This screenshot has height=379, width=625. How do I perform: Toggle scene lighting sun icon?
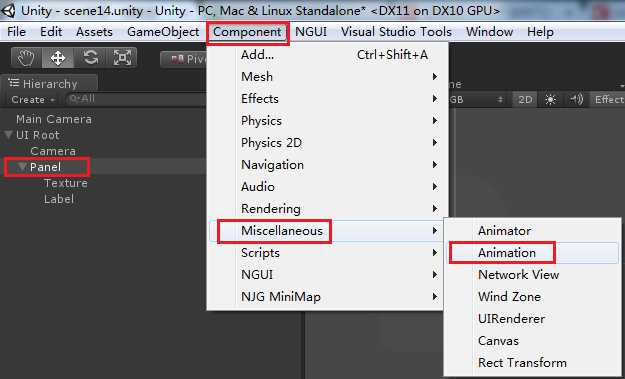pos(550,100)
